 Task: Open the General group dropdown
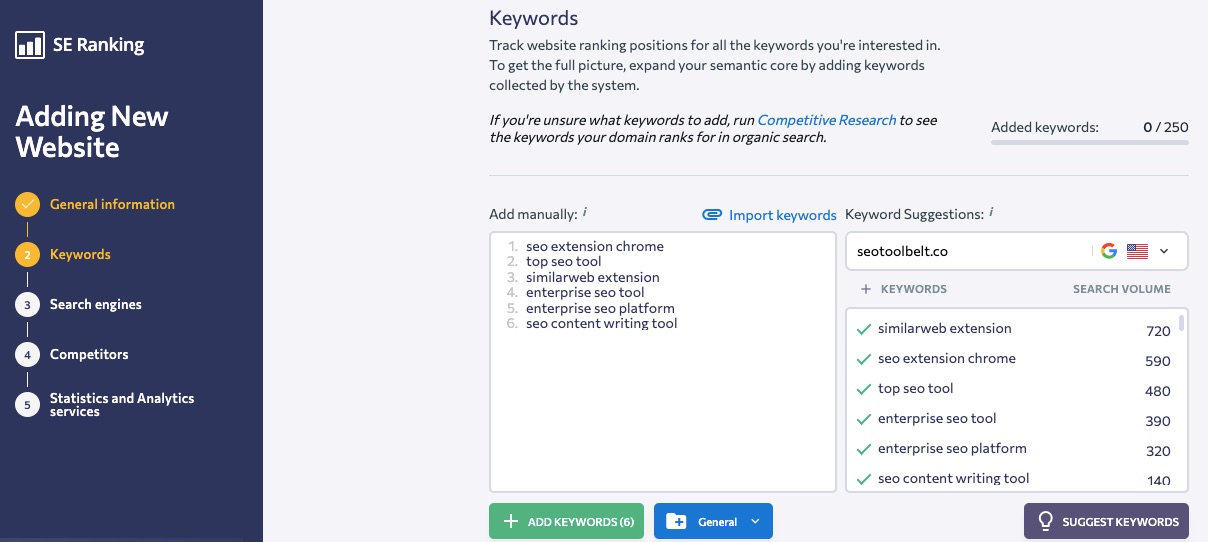tap(755, 521)
